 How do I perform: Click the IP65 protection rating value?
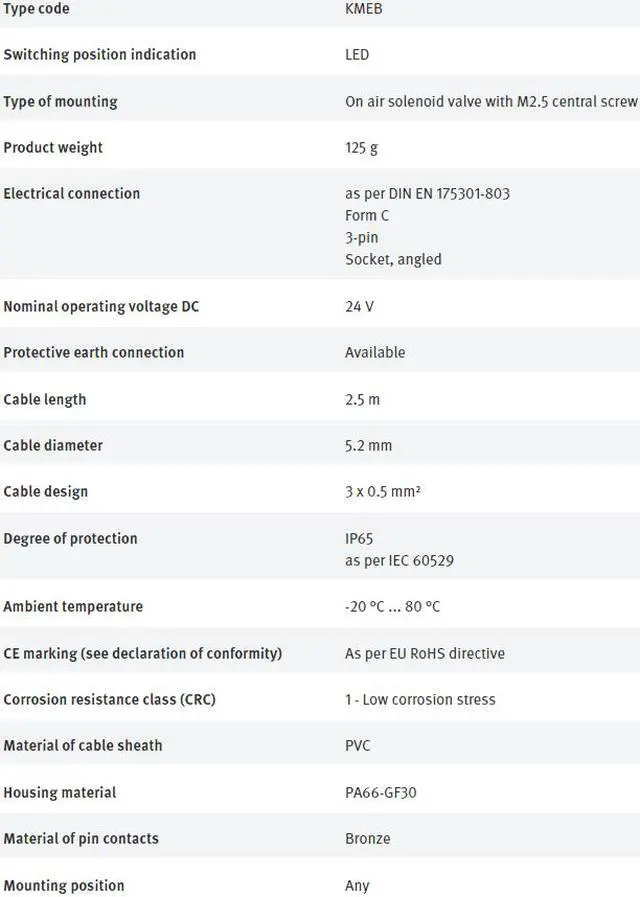[359, 539]
